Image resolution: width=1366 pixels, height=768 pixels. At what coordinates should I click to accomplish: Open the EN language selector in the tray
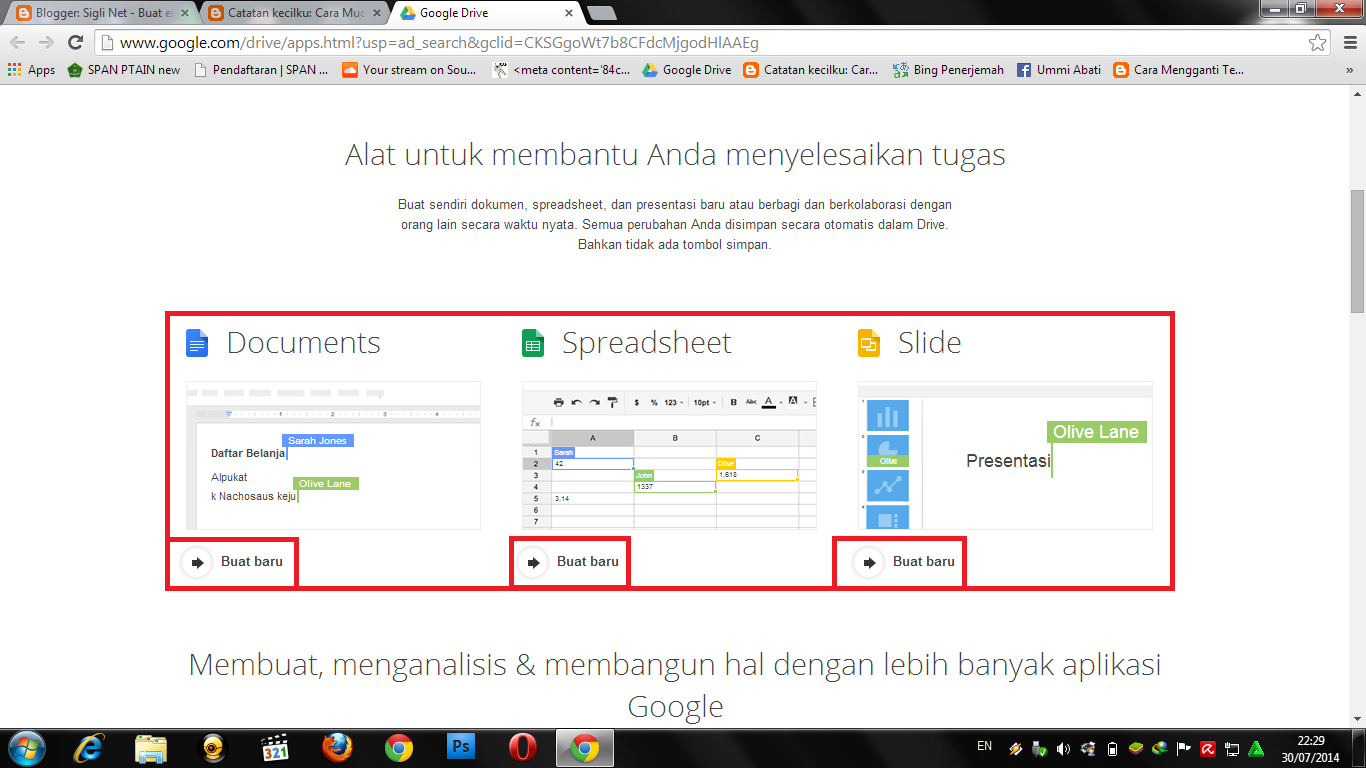coord(984,746)
